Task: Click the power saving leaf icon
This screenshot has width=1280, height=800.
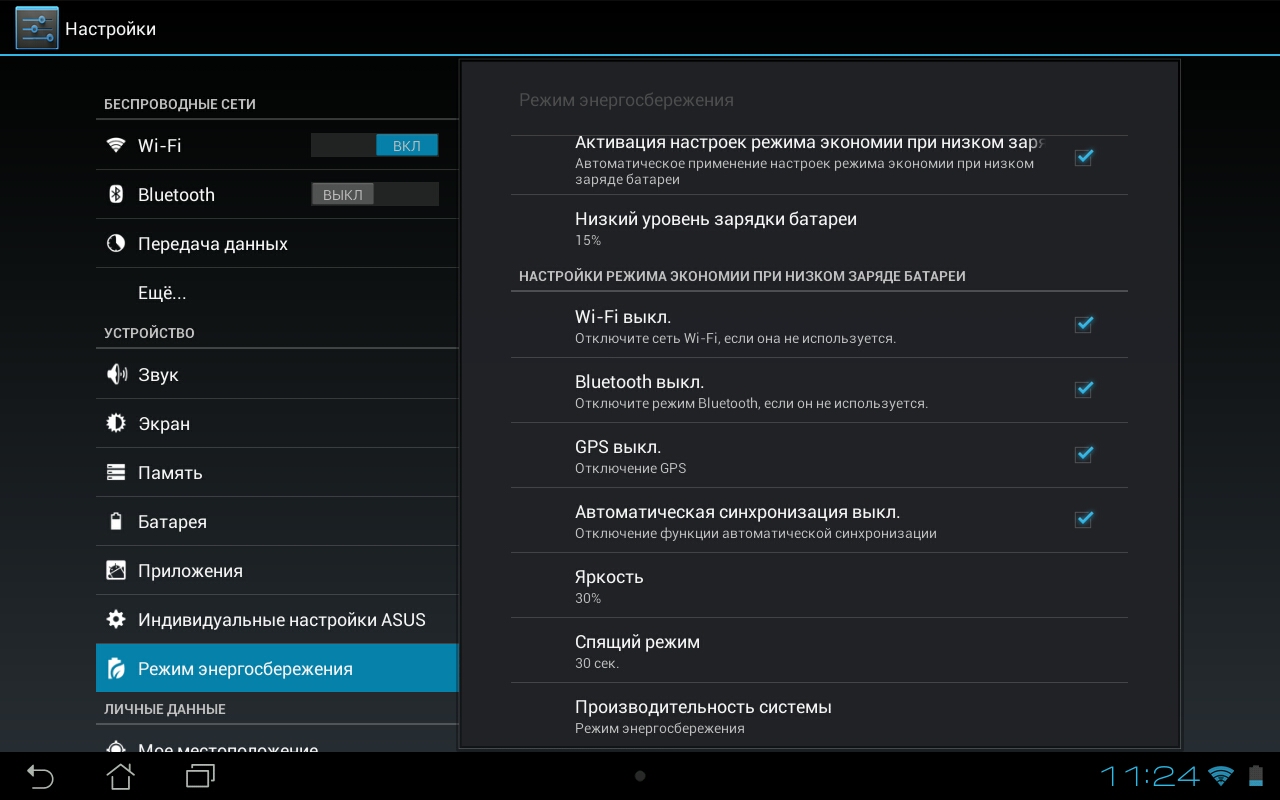Action: [116, 668]
